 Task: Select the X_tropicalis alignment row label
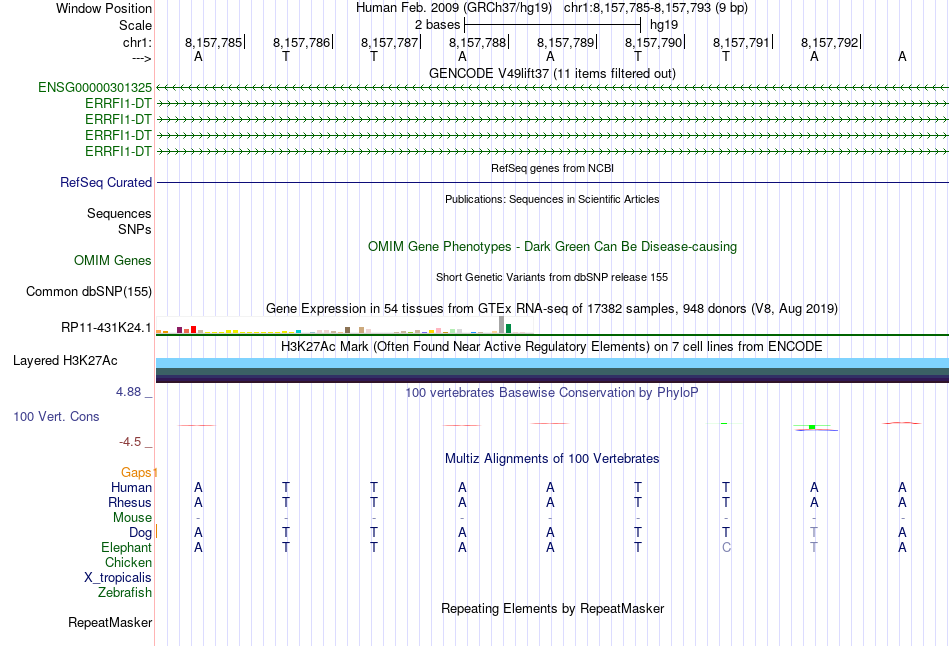click(118, 578)
